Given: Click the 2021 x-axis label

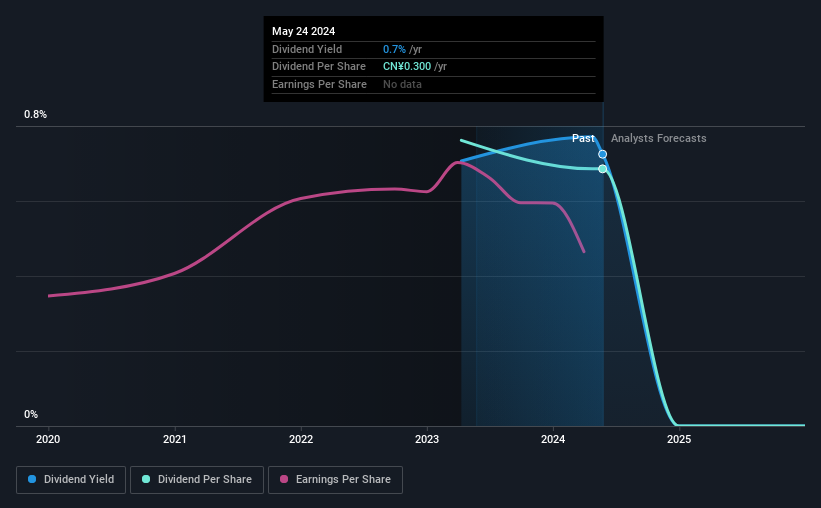Looking at the screenshot, I should pos(174,439).
